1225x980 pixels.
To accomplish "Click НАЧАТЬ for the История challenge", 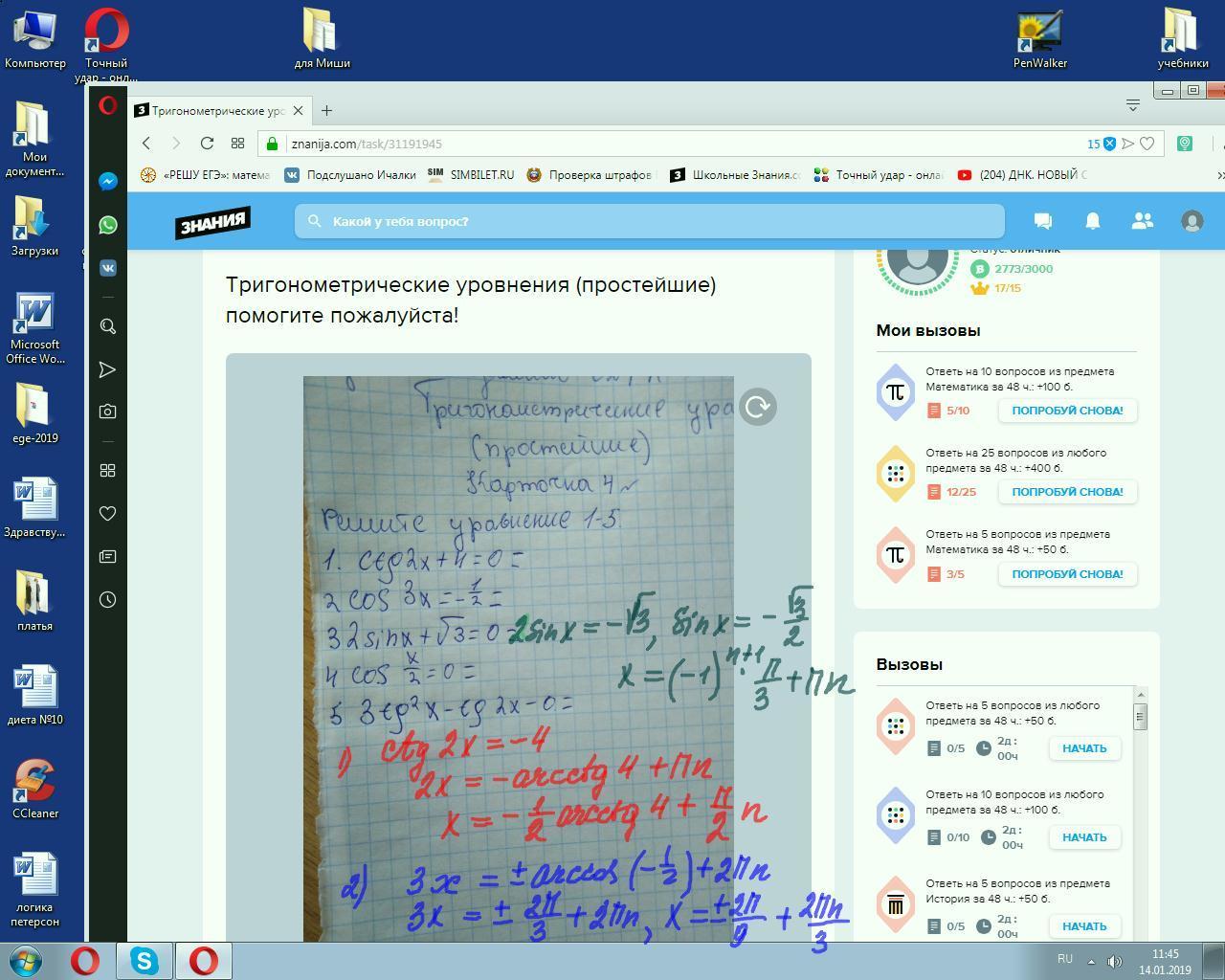I will (1084, 926).
